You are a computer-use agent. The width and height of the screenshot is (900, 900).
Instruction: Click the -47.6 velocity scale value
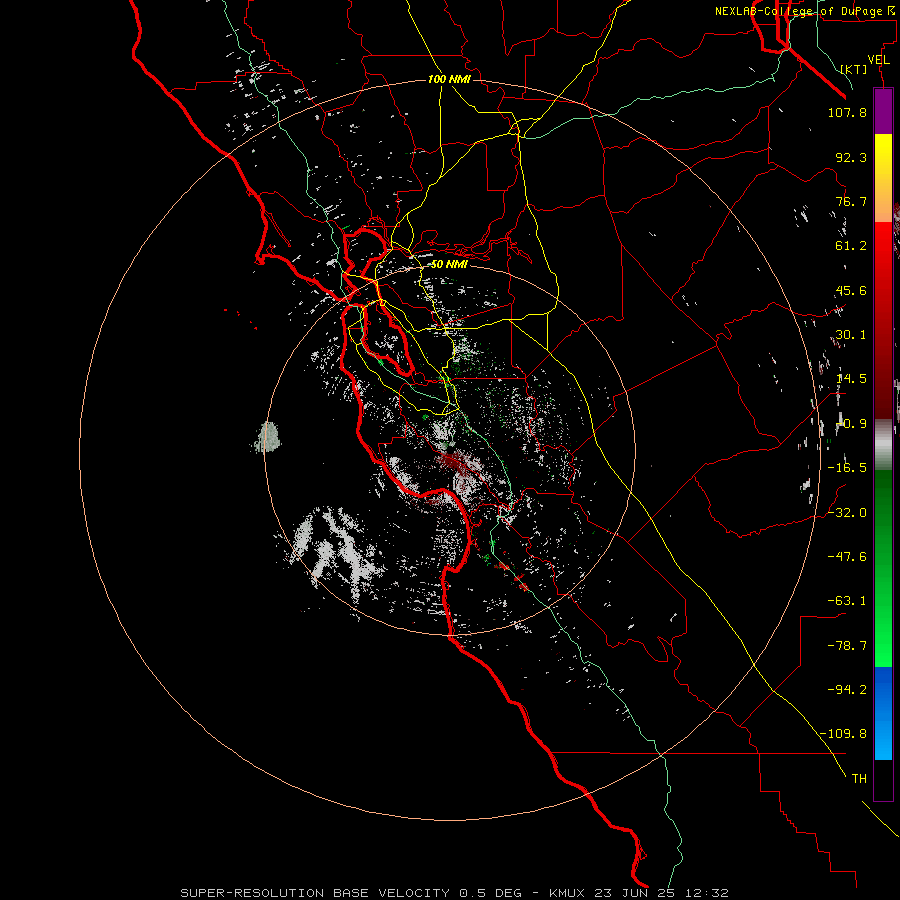coord(847,557)
